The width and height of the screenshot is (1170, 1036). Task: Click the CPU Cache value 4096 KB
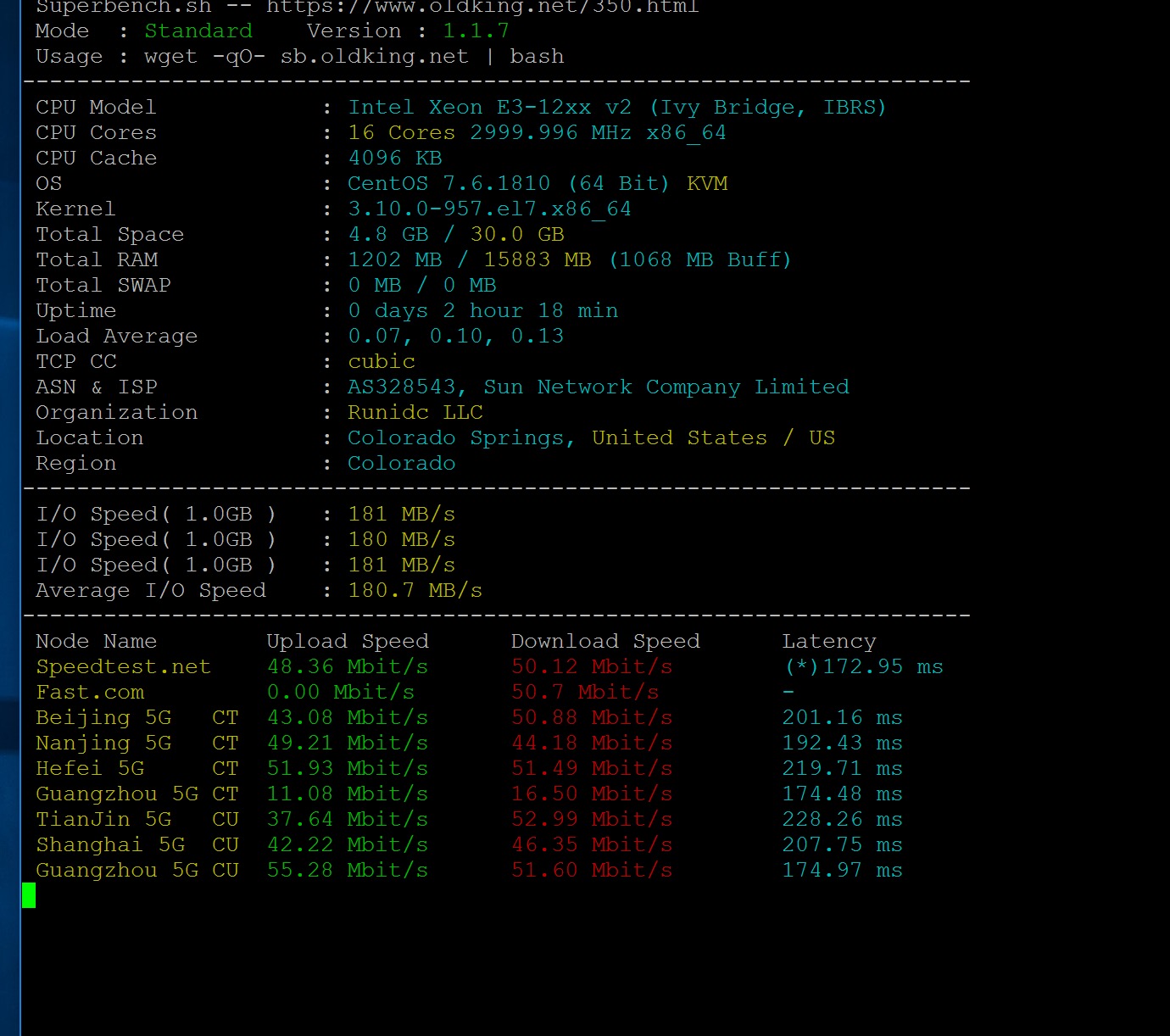pyautogui.click(x=395, y=159)
